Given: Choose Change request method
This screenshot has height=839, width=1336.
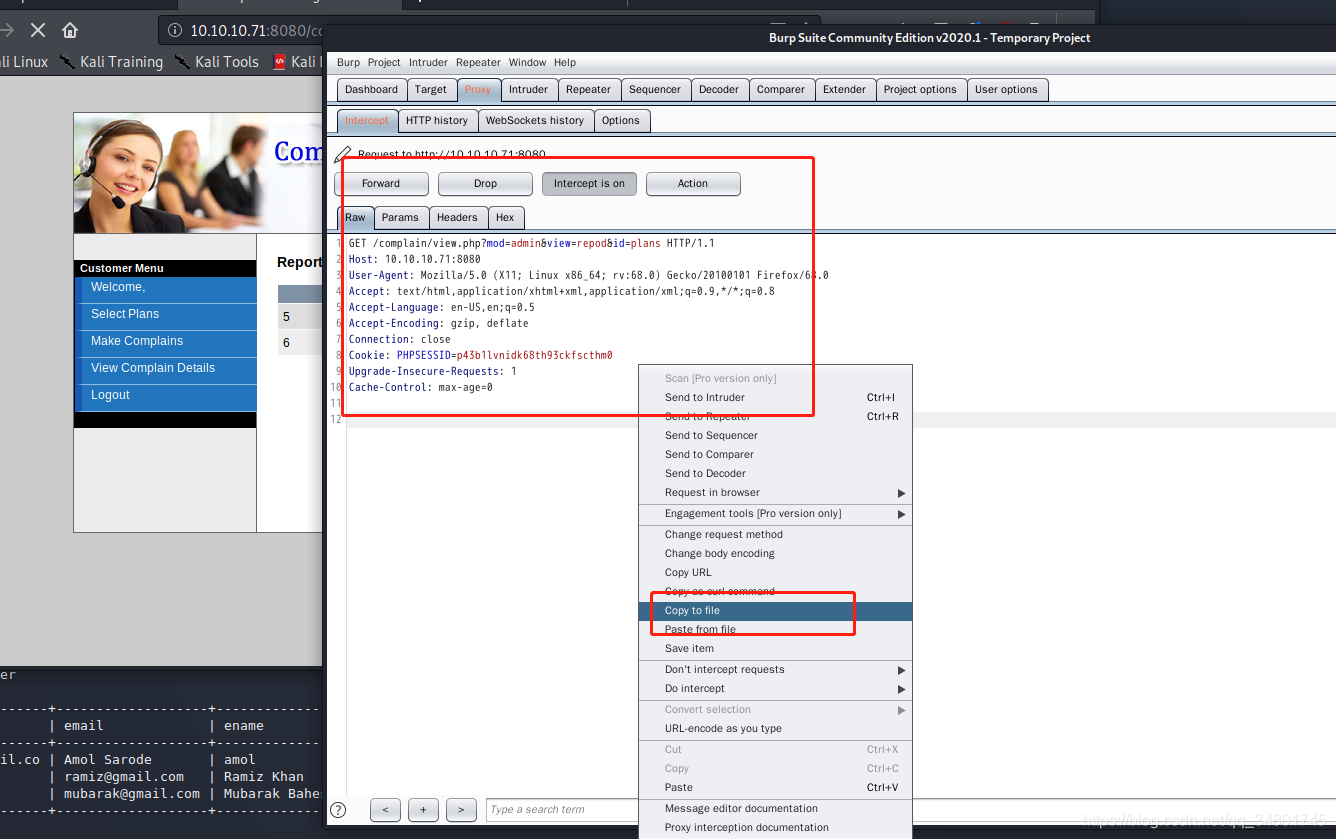Looking at the screenshot, I should click(x=775, y=535).
